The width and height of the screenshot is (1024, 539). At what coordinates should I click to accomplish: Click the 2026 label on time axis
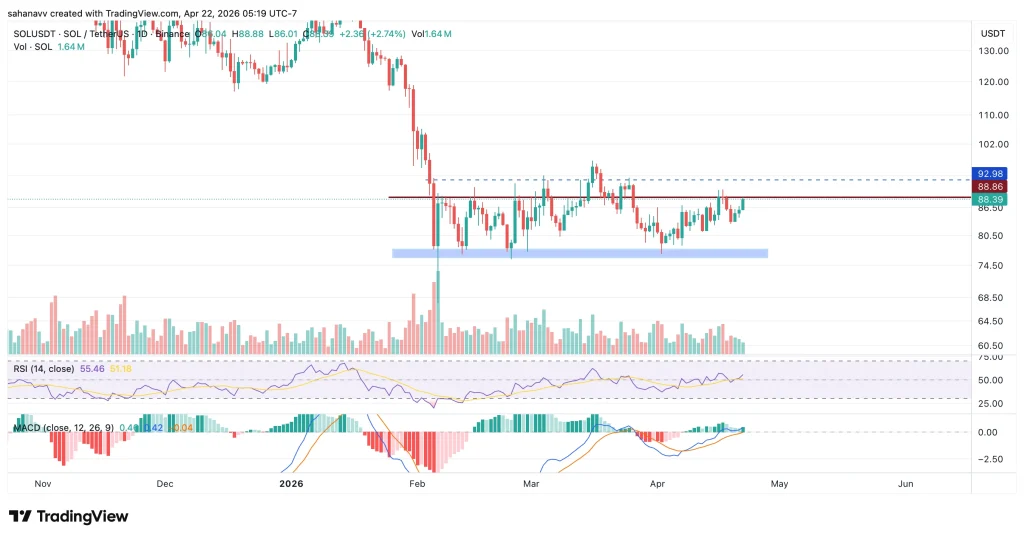tap(290, 484)
